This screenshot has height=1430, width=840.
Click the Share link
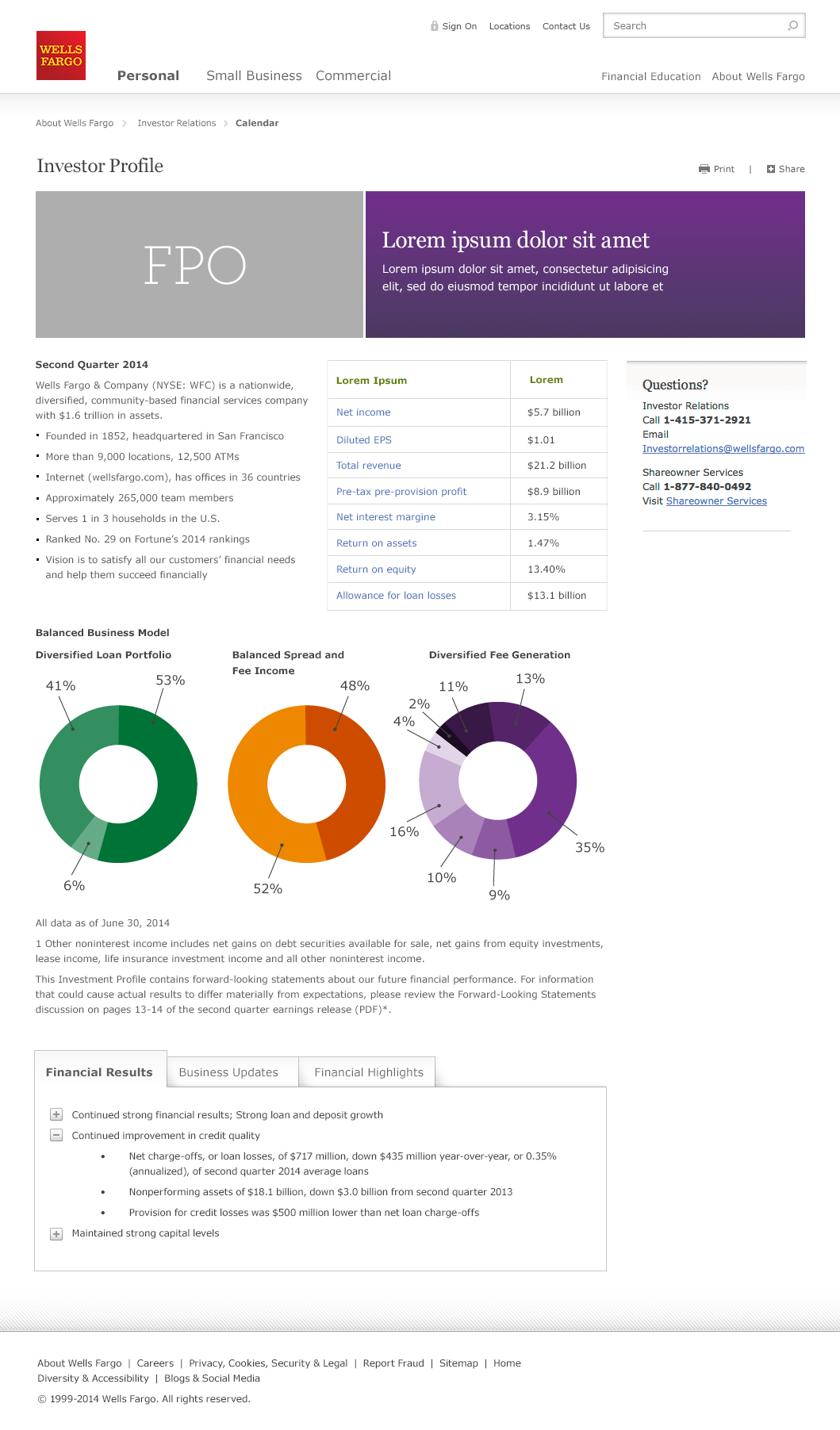click(792, 169)
